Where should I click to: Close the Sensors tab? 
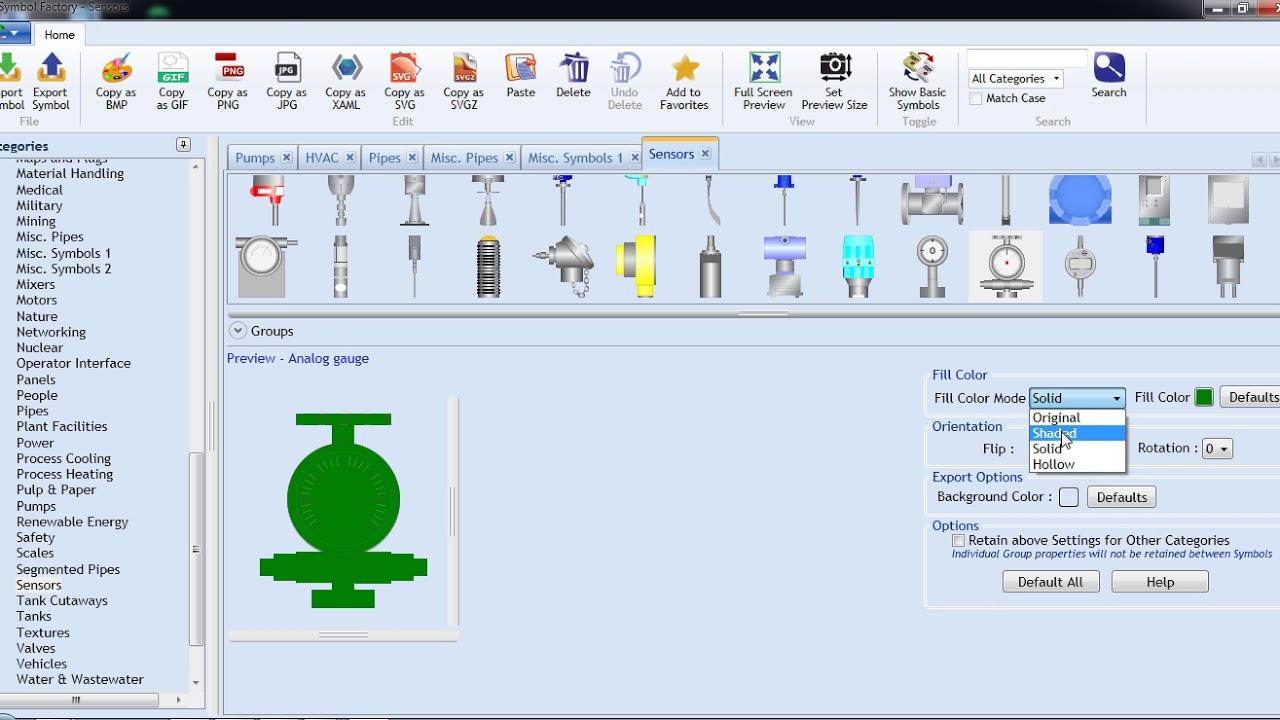pyautogui.click(x=705, y=154)
